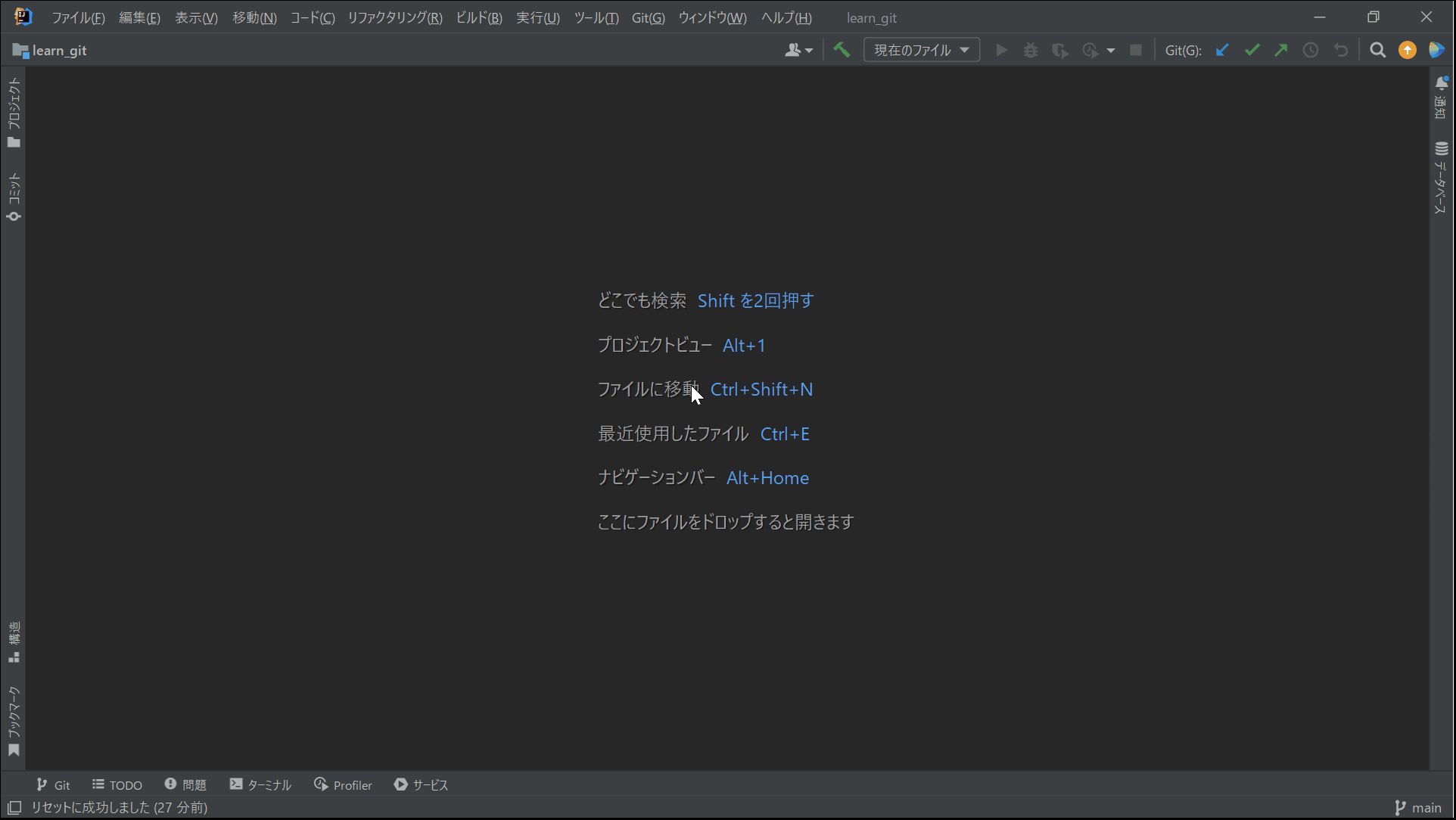Screen dimensions: 1456x820
Task: Follow the どこでも検索 Shift shortcut link
Action: [754, 300]
